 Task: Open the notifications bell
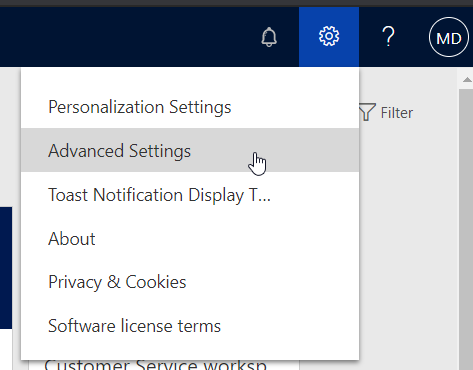point(269,37)
